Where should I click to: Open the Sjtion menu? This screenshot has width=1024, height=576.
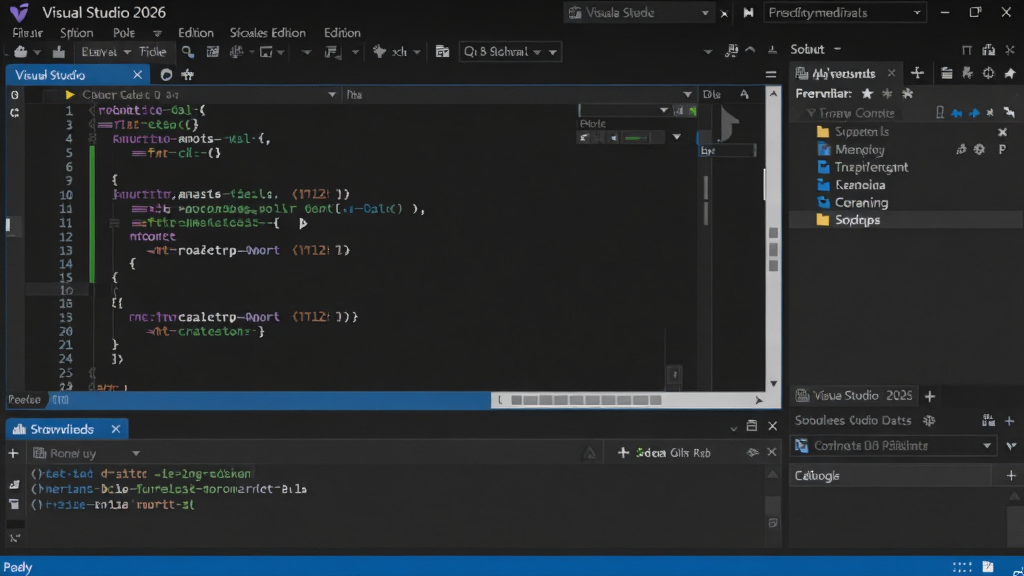pyautogui.click(x=76, y=33)
